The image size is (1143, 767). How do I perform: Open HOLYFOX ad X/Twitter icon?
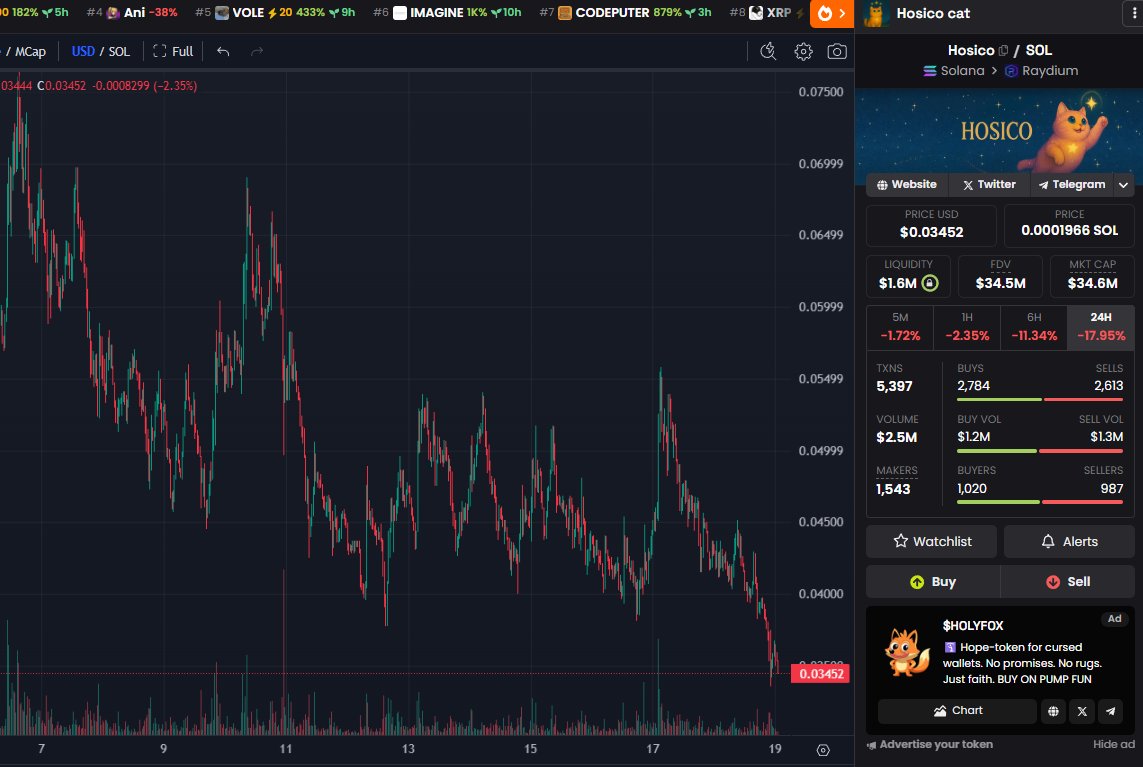[x=1082, y=711]
